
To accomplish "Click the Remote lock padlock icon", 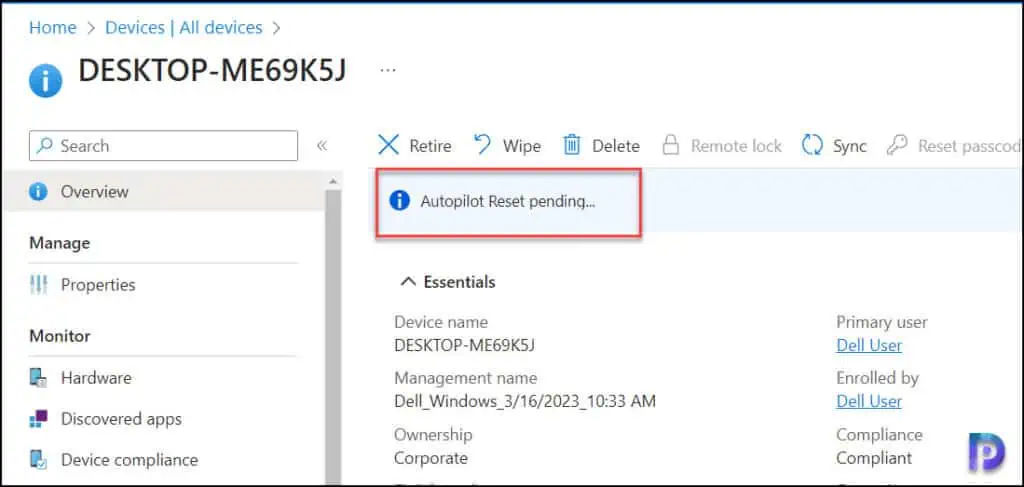I will [x=671, y=145].
